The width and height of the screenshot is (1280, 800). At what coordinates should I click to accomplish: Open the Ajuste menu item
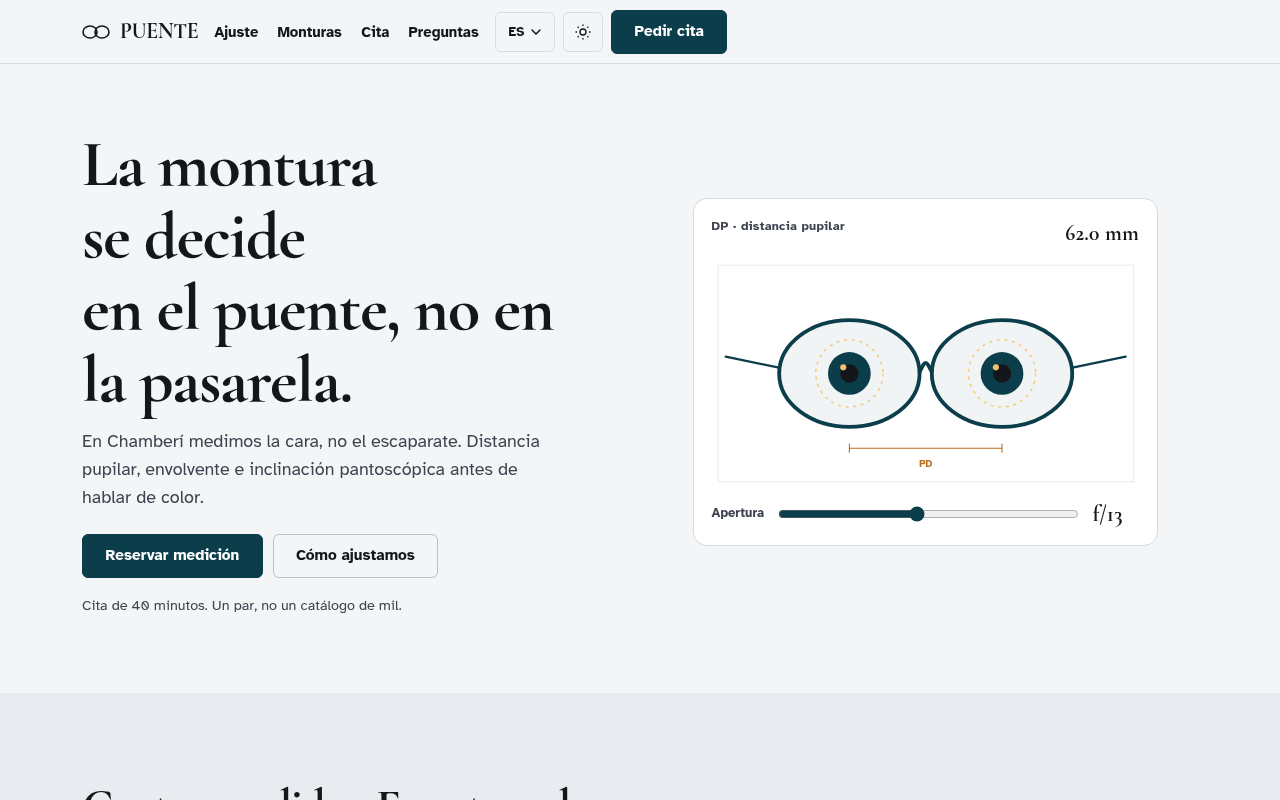[x=236, y=32]
